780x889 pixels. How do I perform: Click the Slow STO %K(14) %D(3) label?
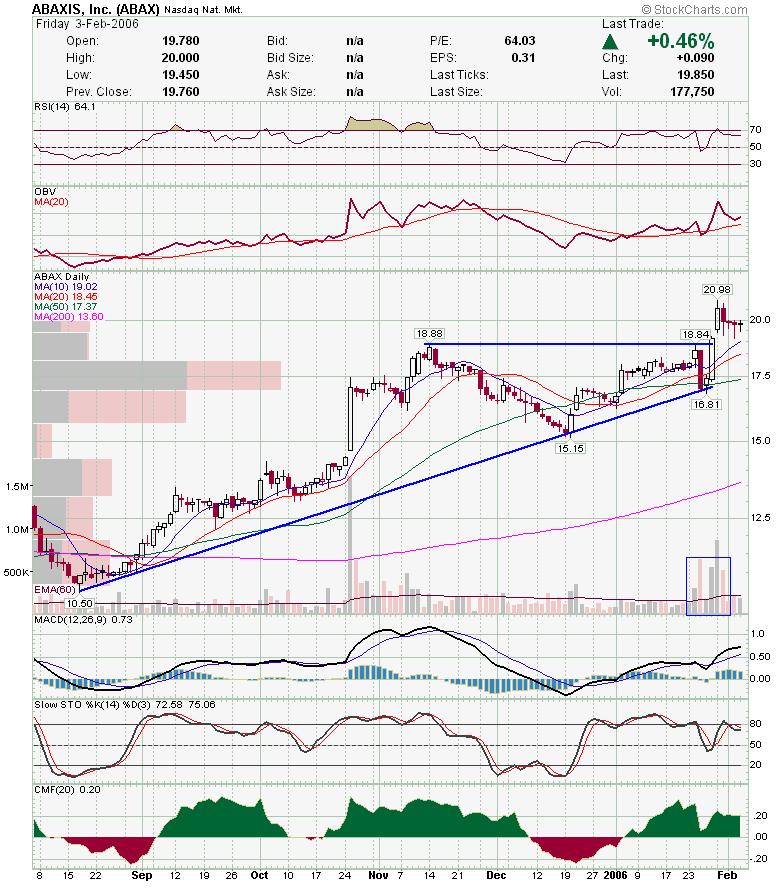coord(125,705)
